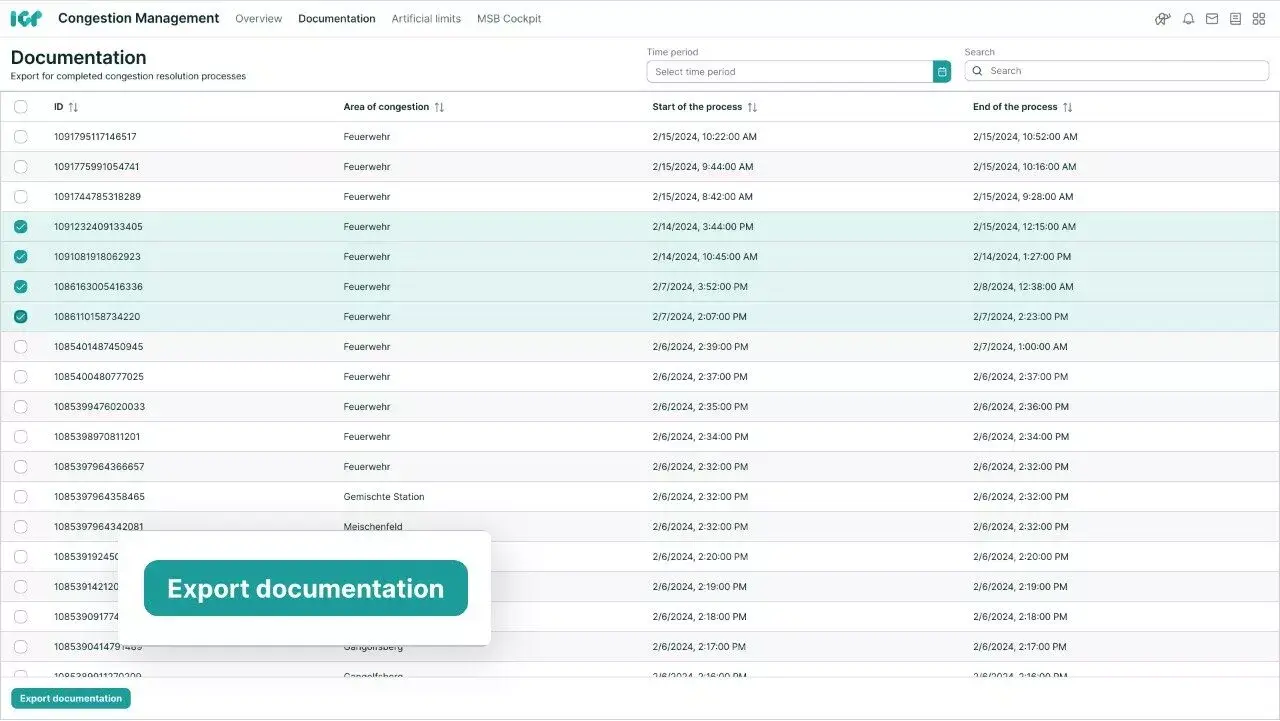Image resolution: width=1280 pixels, height=721 pixels.
Task: Toggle the select-all header checkbox
Action: pyautogui.click(x=21, y=107)
